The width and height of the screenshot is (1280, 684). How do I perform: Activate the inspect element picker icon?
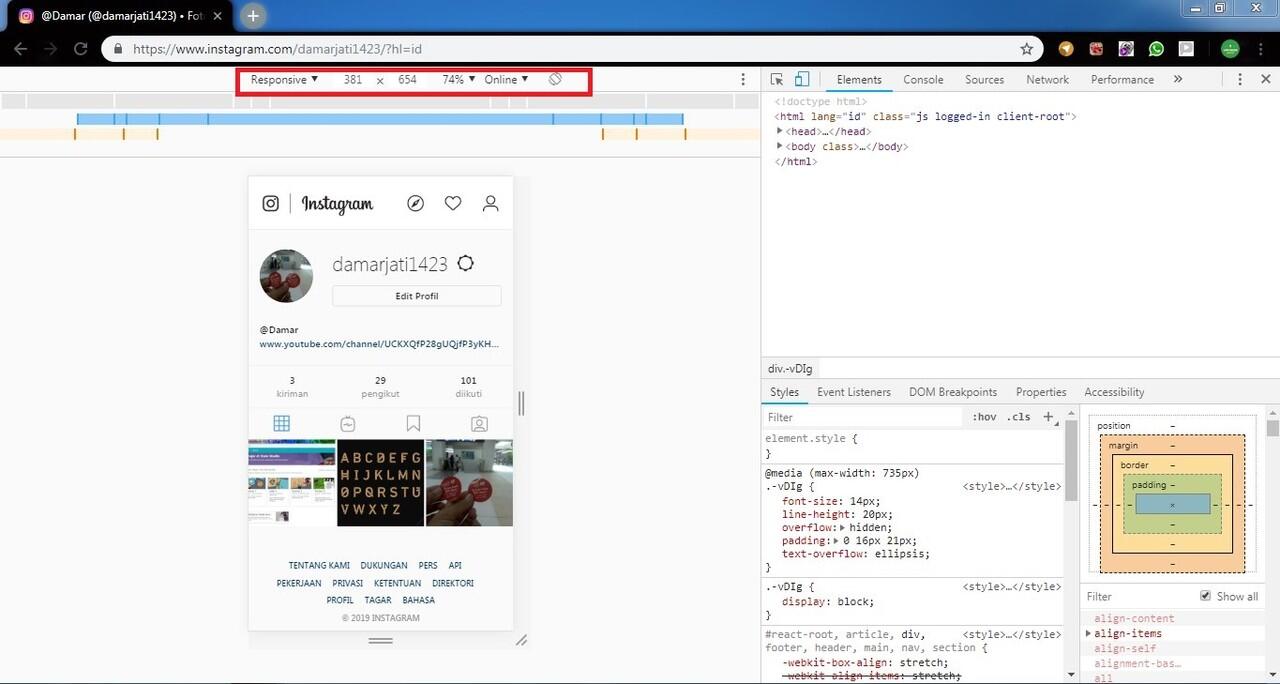[x=777, y=79]
